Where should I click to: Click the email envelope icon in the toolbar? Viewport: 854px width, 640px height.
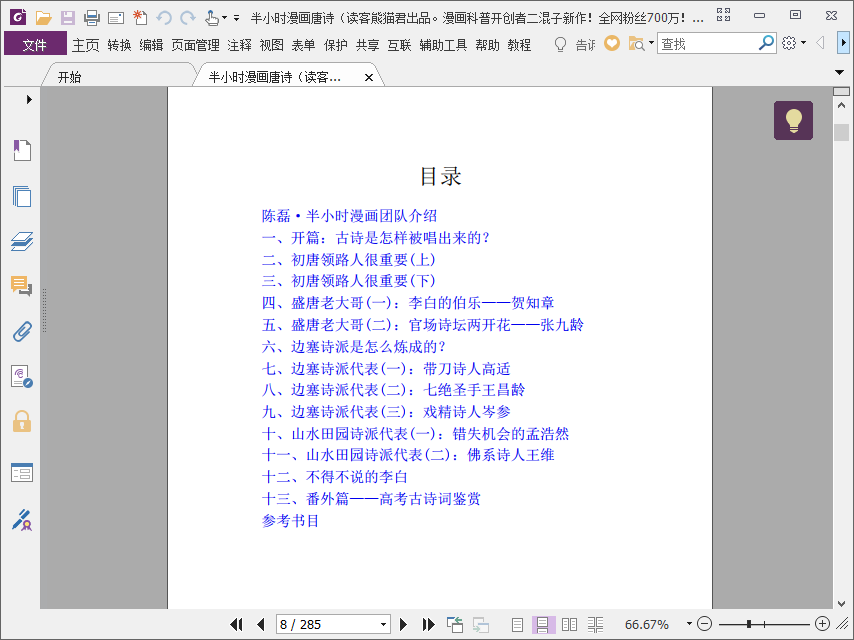click(x=115, y=19)
